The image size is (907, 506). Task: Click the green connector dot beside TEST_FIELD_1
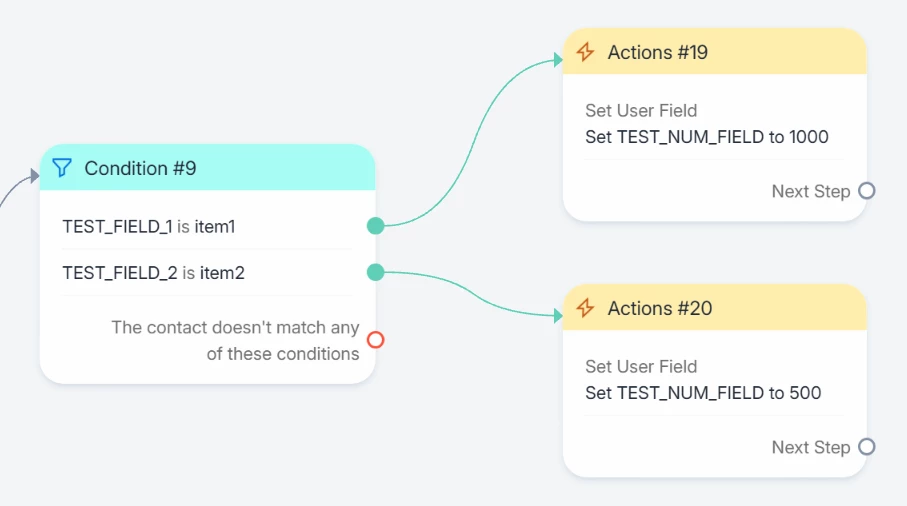[376, 226]
